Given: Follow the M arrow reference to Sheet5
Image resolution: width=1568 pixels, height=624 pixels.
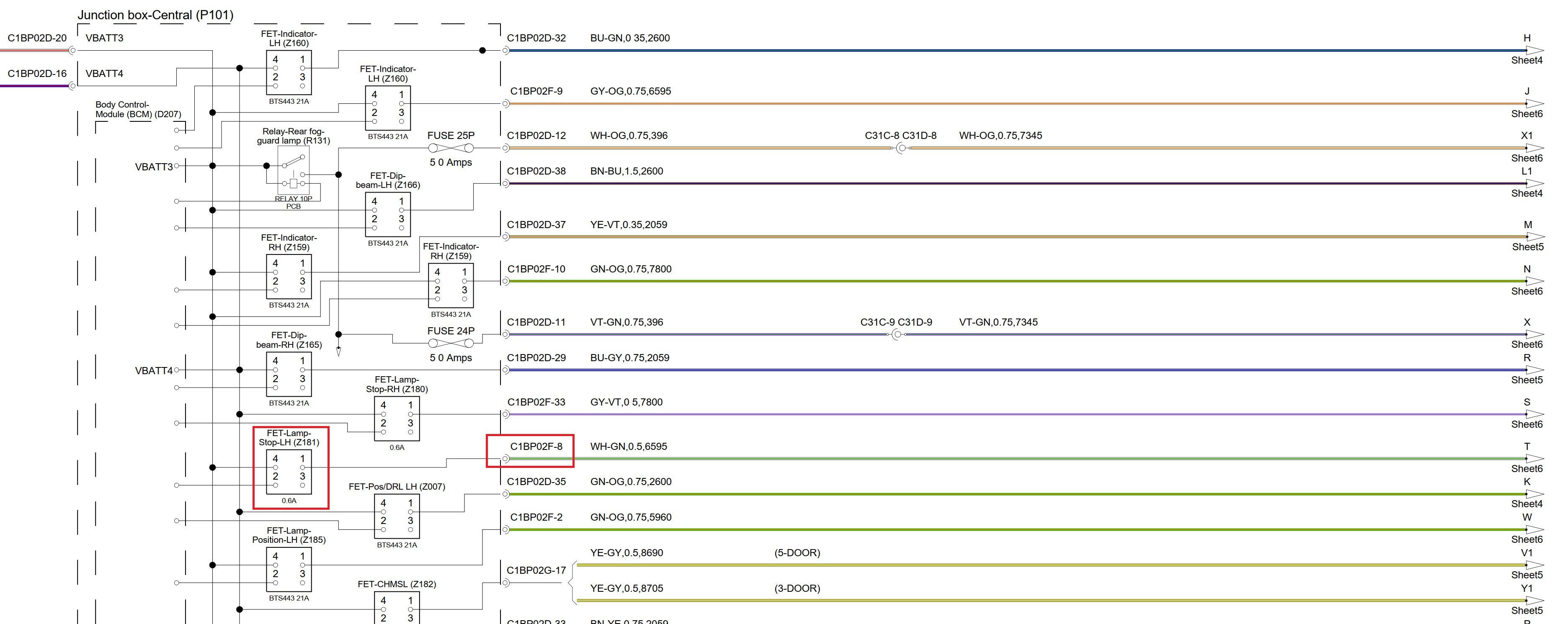Looking at the screenshot, I should click(1534, 237).
